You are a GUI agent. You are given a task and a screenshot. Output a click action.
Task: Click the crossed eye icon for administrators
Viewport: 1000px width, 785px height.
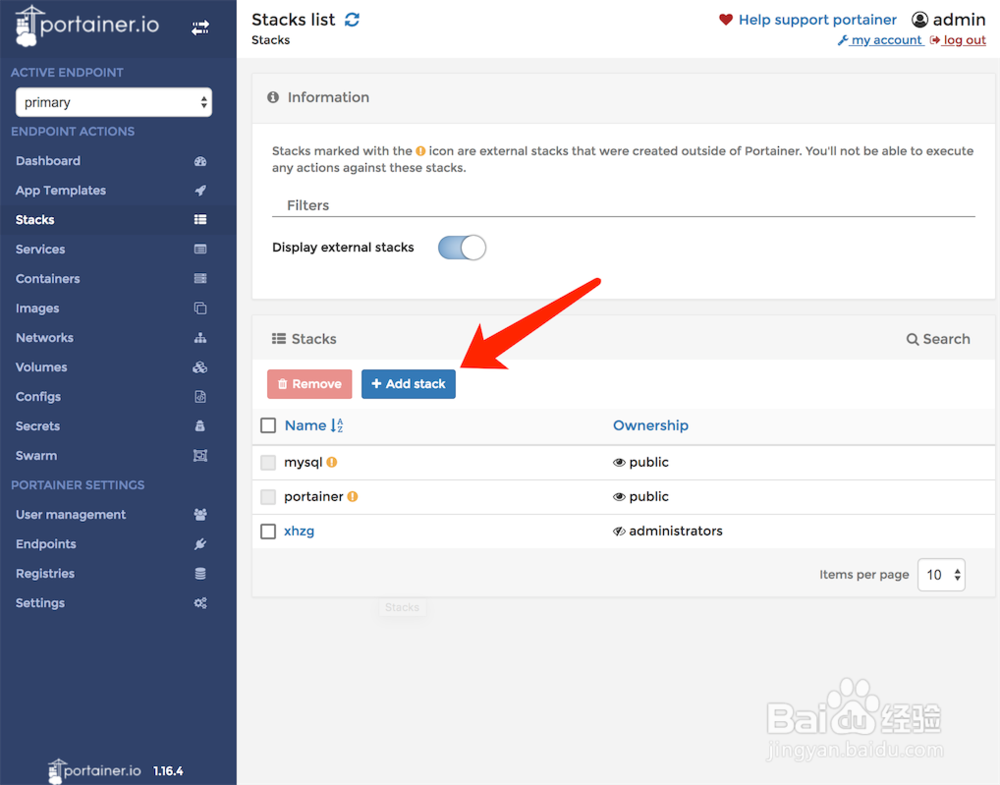(x=619, y=531)
